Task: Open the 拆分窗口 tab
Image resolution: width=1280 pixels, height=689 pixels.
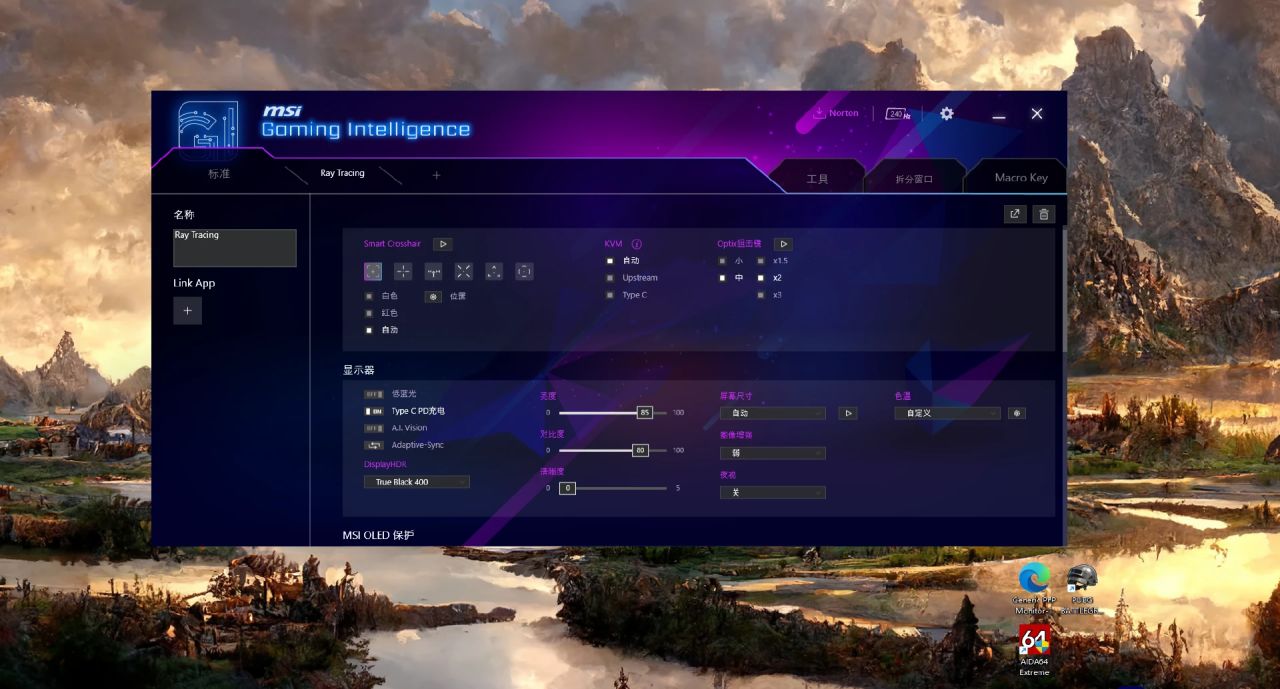Action: click(x=914, y=178)
